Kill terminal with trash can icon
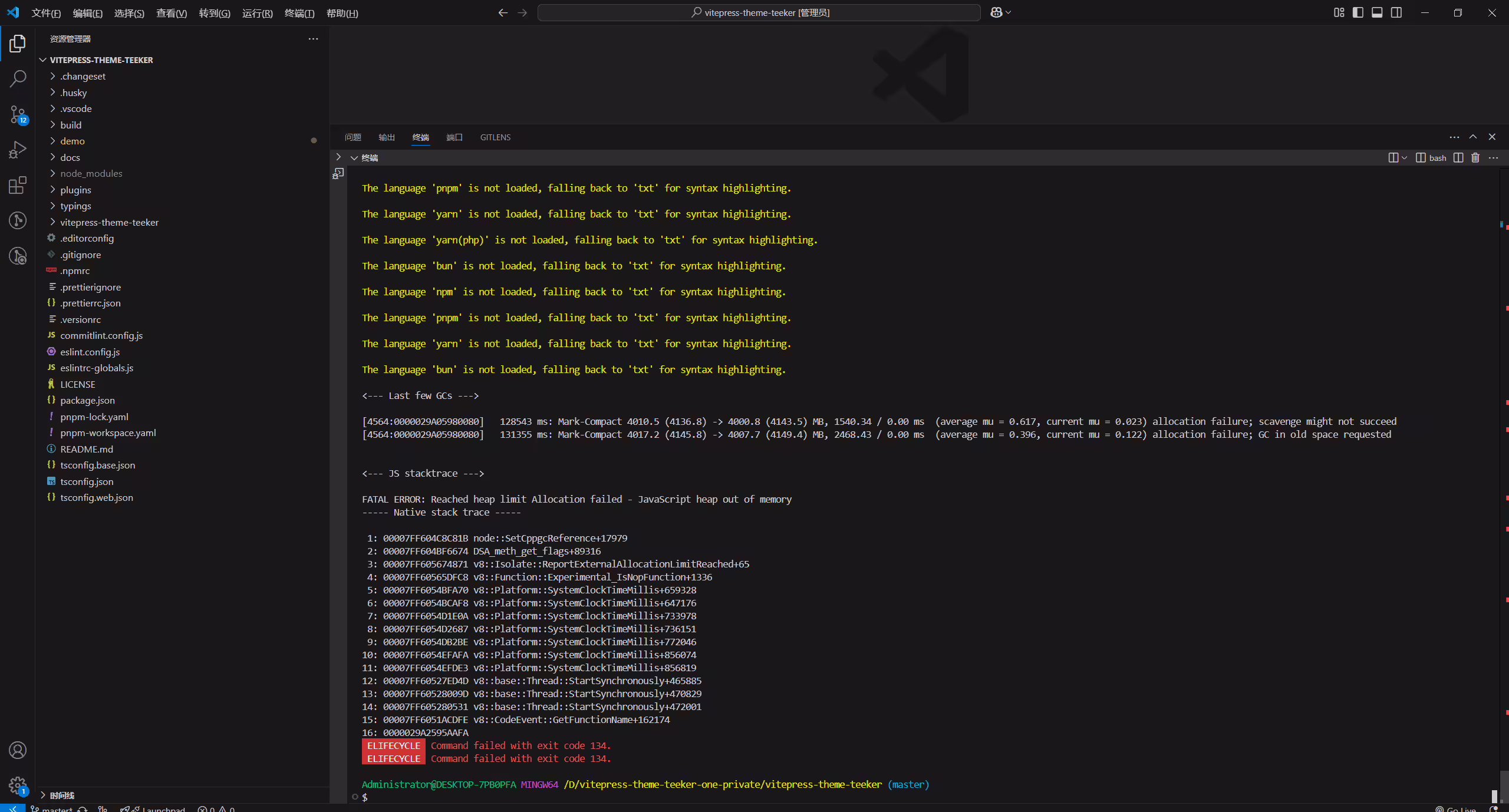 tap(1475, 157)
